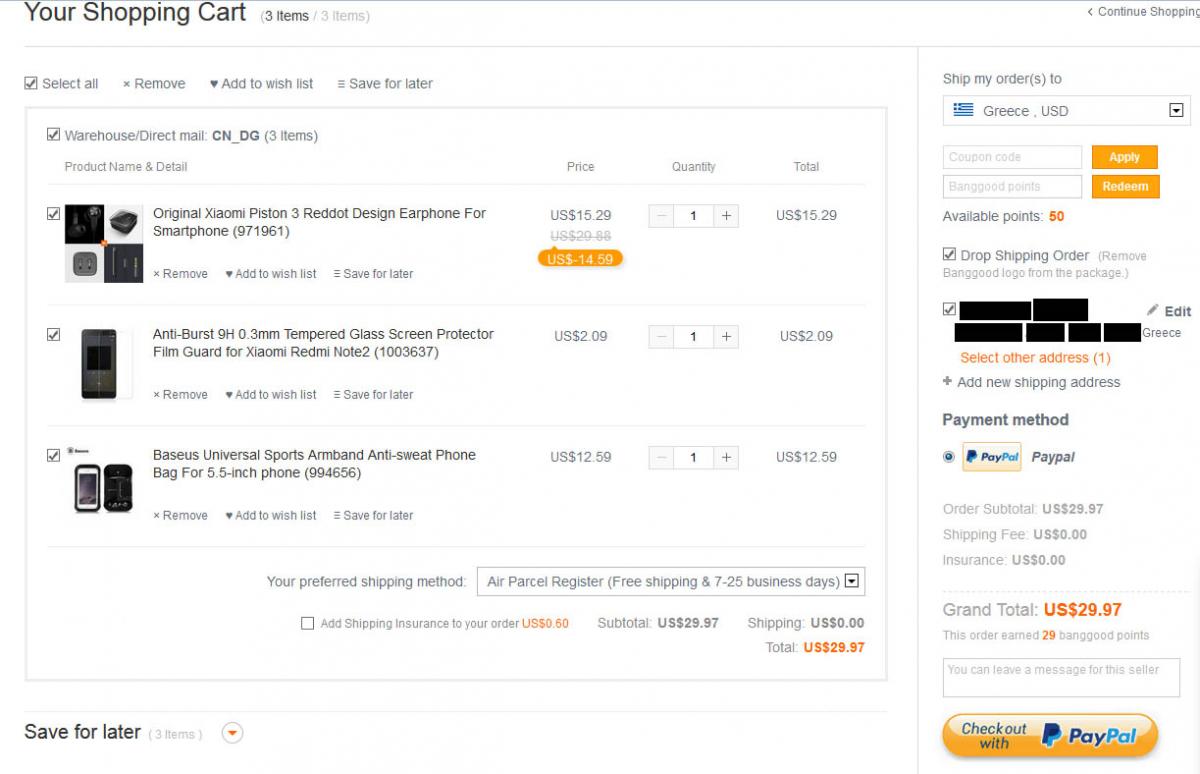The height and width of the screenshot is (774, 1200).
Task: Uncheck the Tempered Glass Screen Protector item
Action: point(53,335)
